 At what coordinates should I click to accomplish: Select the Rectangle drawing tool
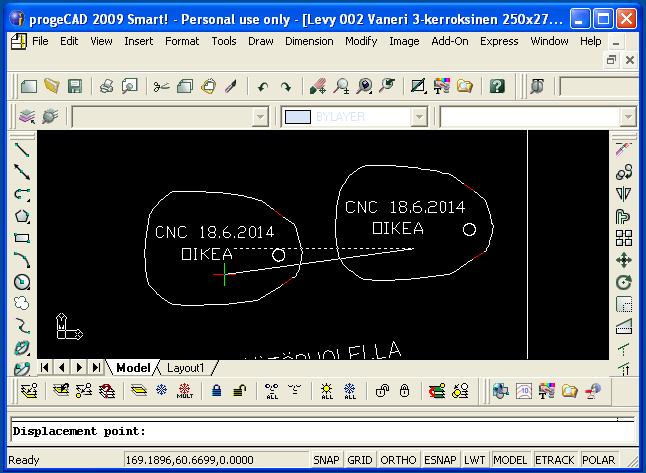tap(22, 238)
